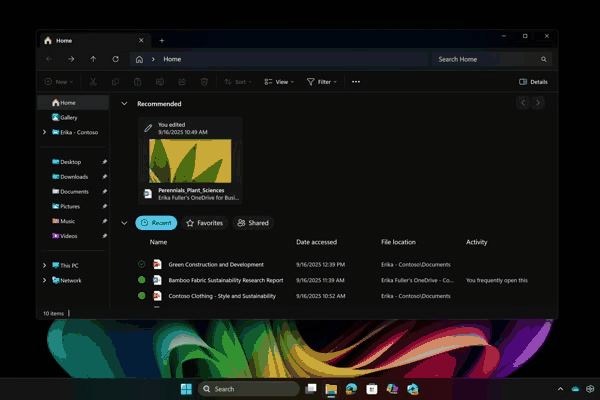
Task: Unpin Desktop using its pin icon
Action: tap(104, 162)
